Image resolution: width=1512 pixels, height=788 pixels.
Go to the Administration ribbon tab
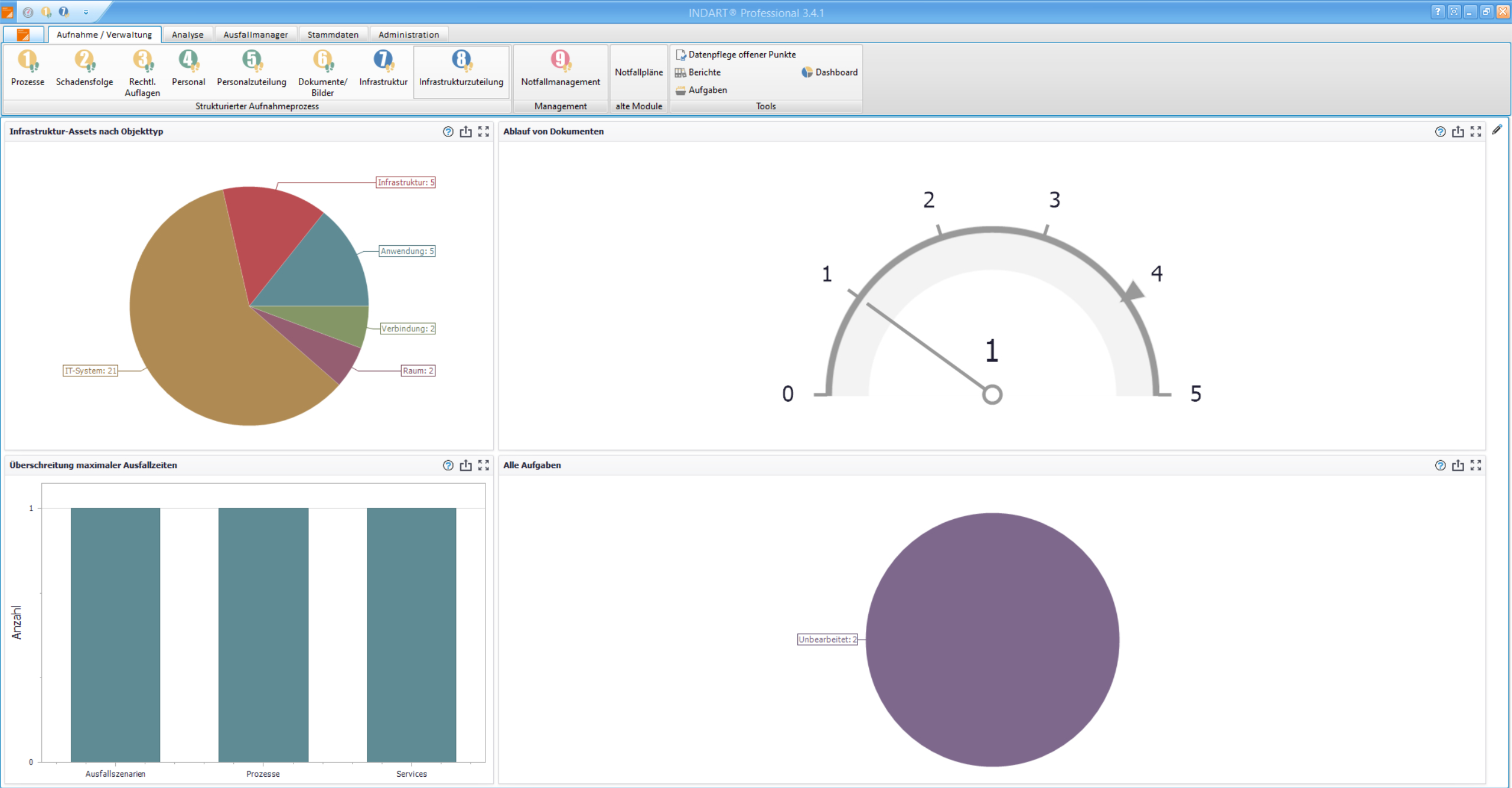(408, 35)
